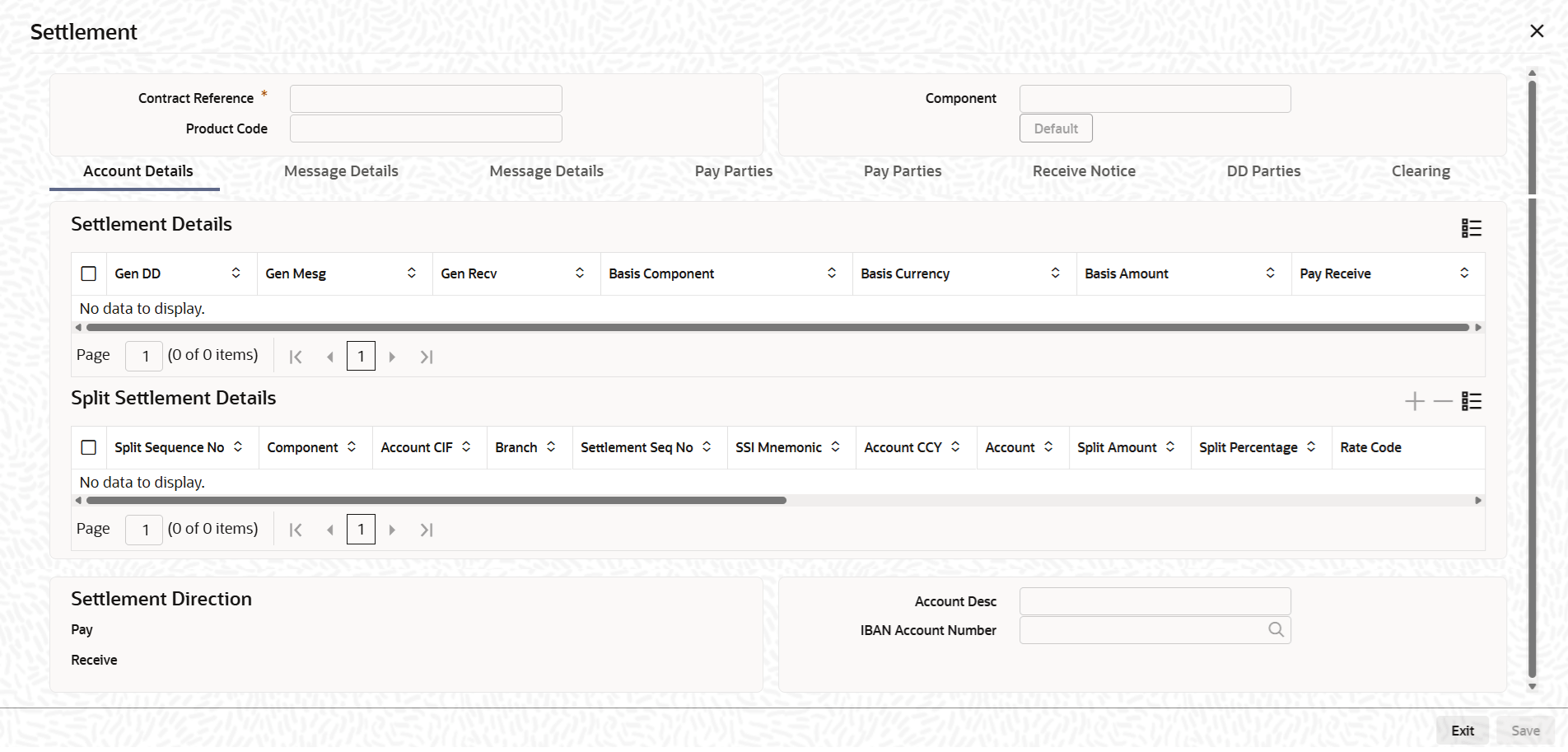Click current page 1 button in Settlement Details

click(361, 356)
